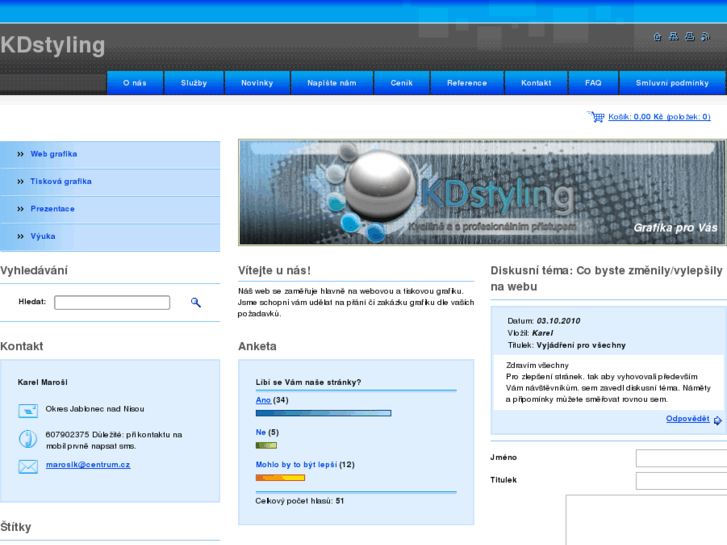Open Smluvní podmínky in navigation

coord(672,83)
